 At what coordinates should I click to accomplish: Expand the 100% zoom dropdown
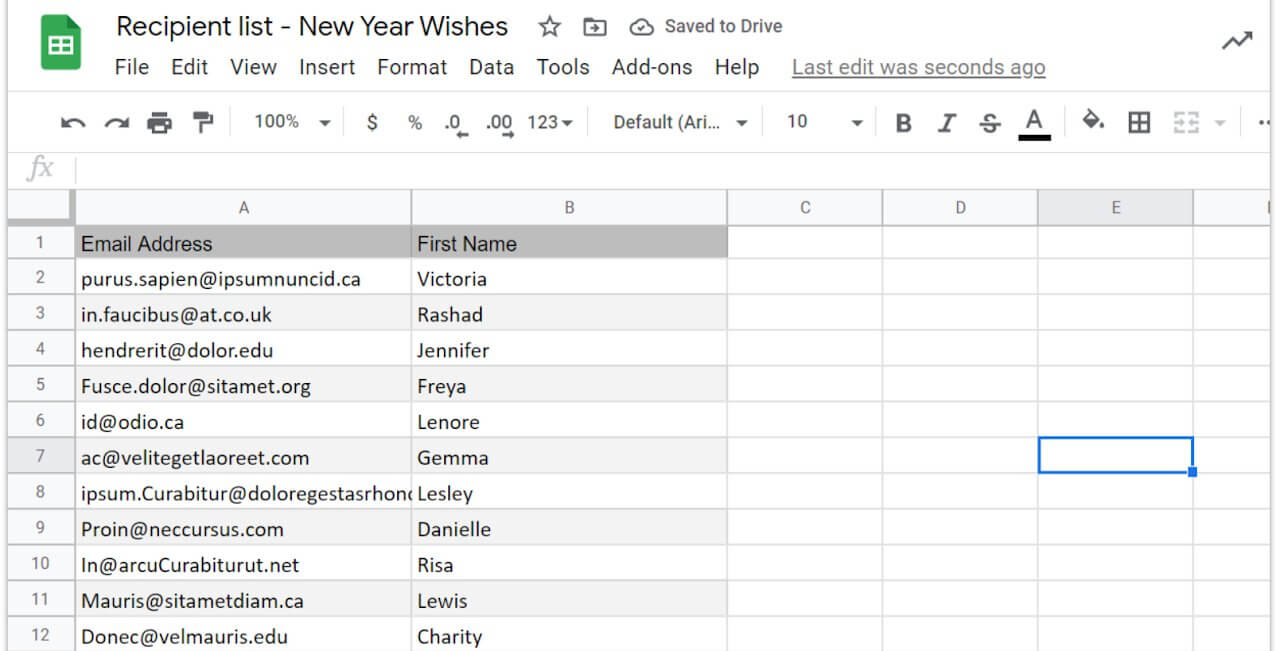pos(291,122)
